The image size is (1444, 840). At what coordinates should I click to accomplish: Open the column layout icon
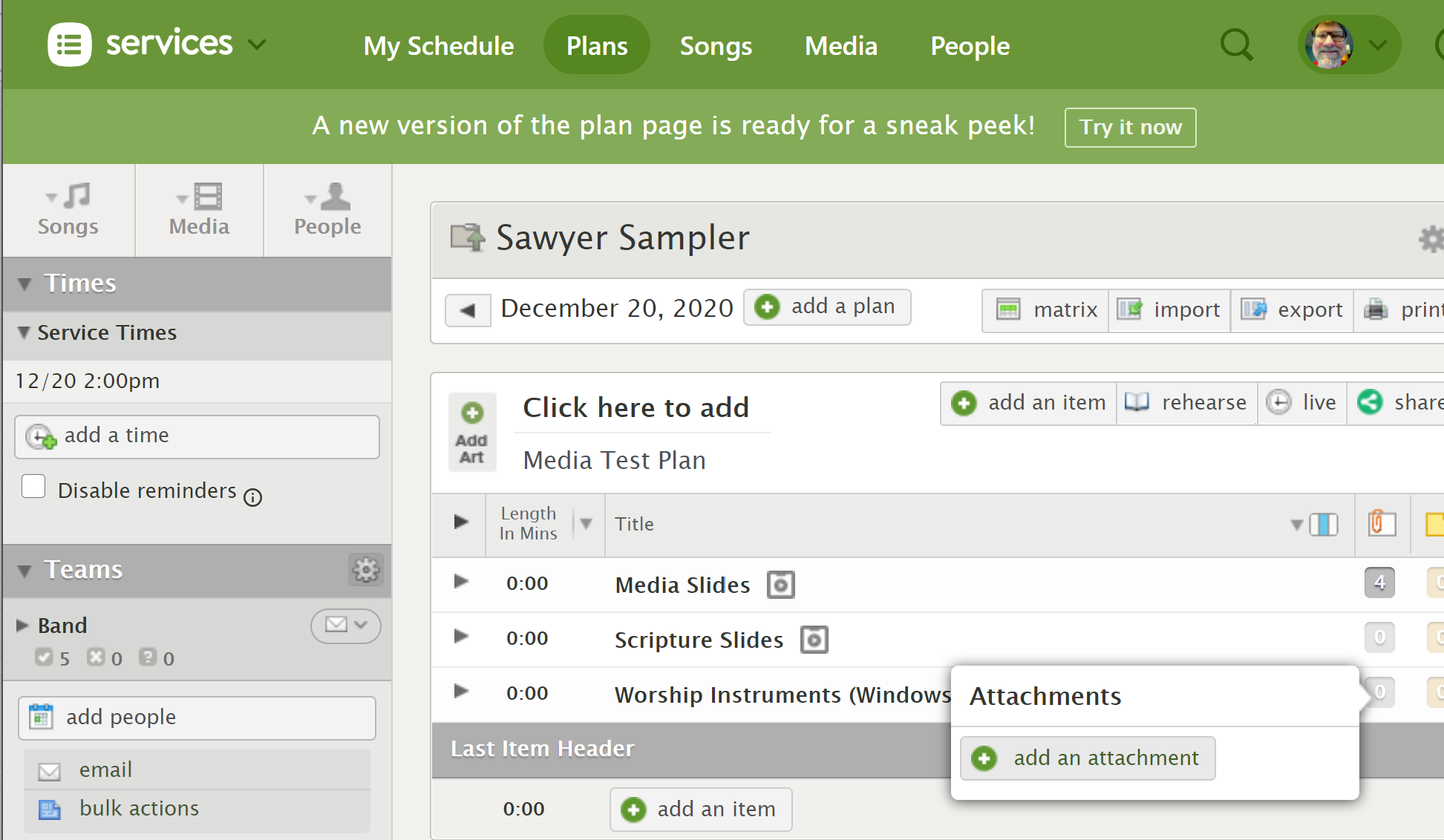pos(1323,525)
